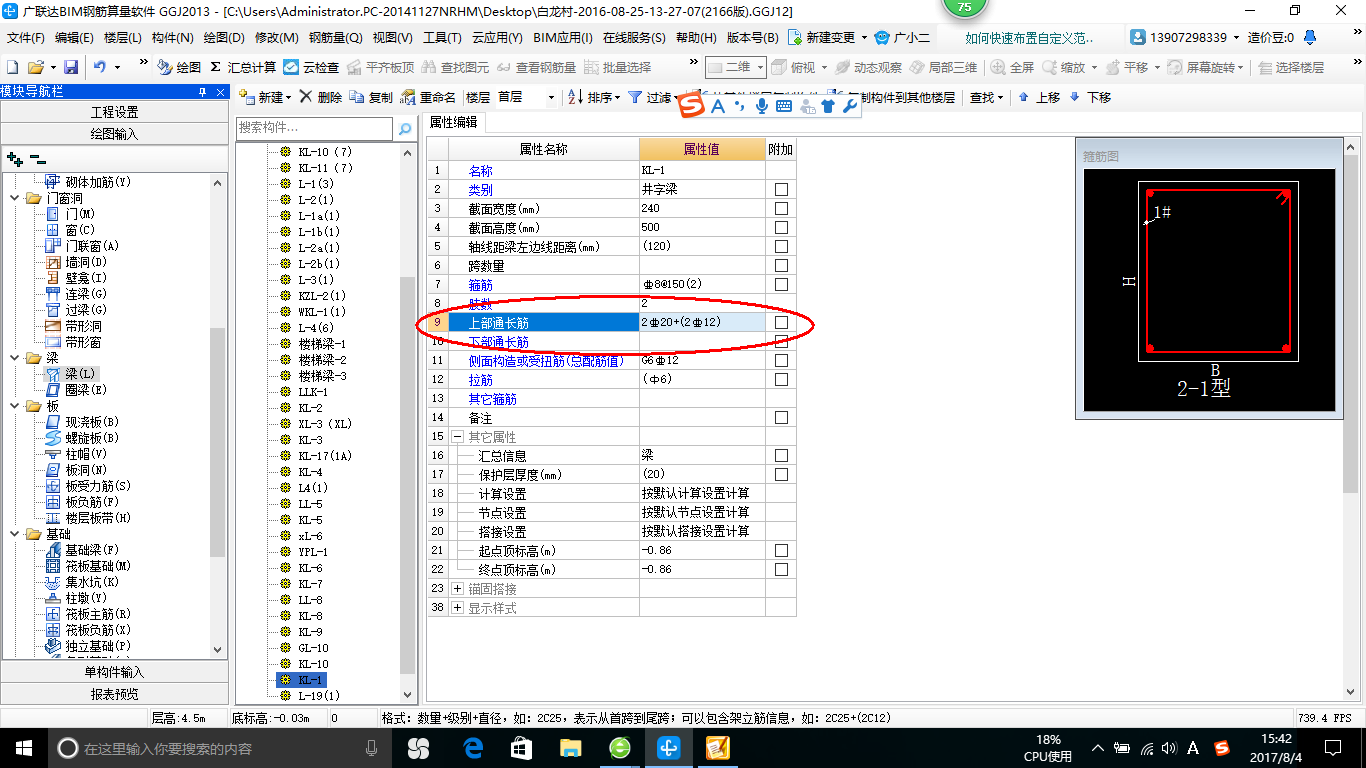Image resolution: width=1366 pixels, height=768 pixels.
Task: Open Edge browser from taskbar
Action: coord(472,747)
